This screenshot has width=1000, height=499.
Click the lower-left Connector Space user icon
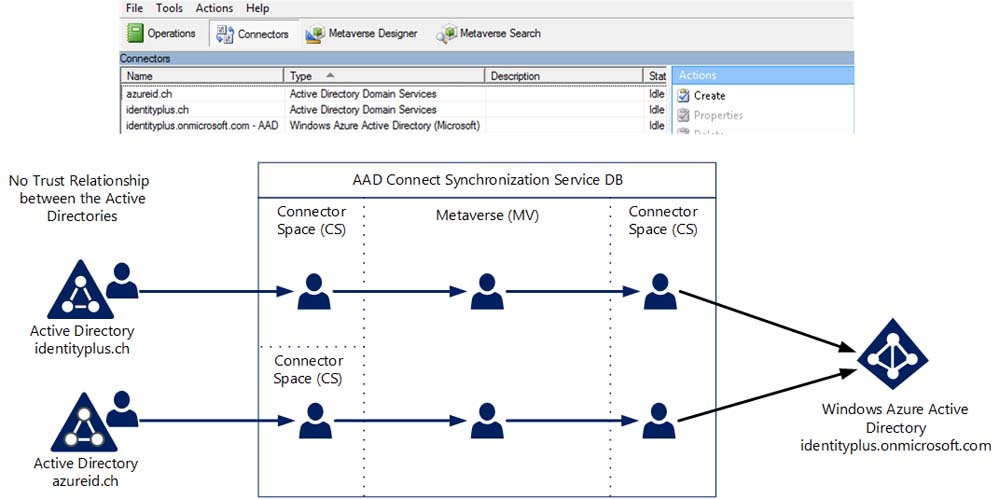(x=315, y=421)
